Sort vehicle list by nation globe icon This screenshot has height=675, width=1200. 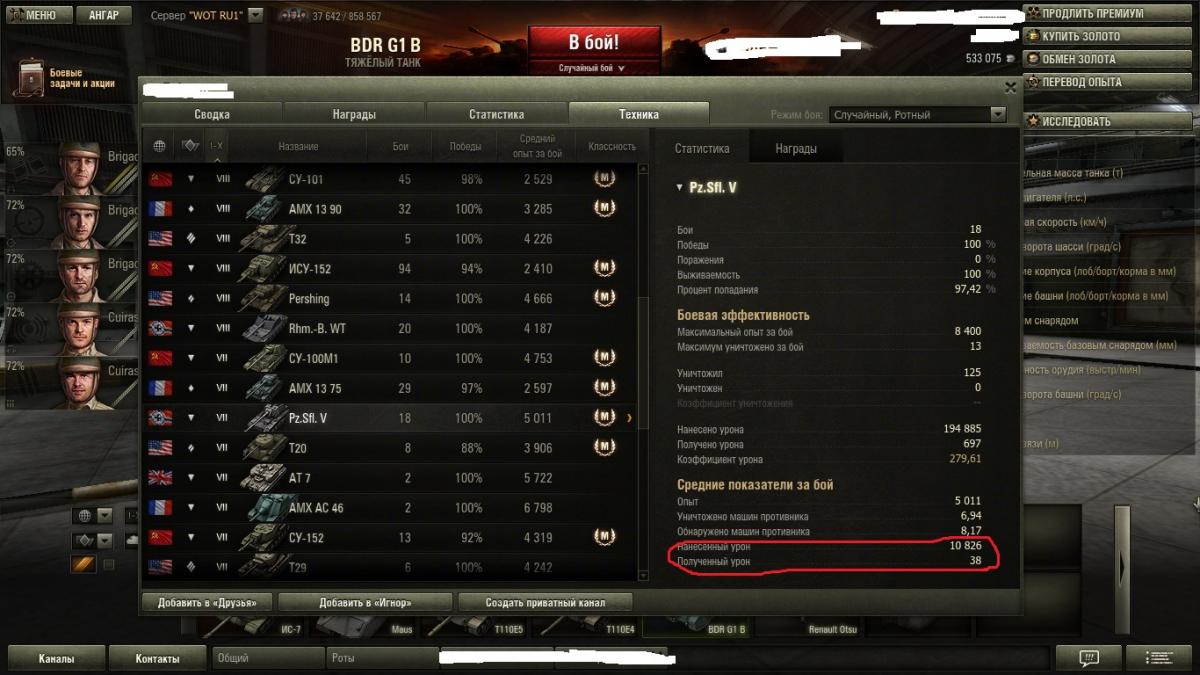(x=159, y=146)
